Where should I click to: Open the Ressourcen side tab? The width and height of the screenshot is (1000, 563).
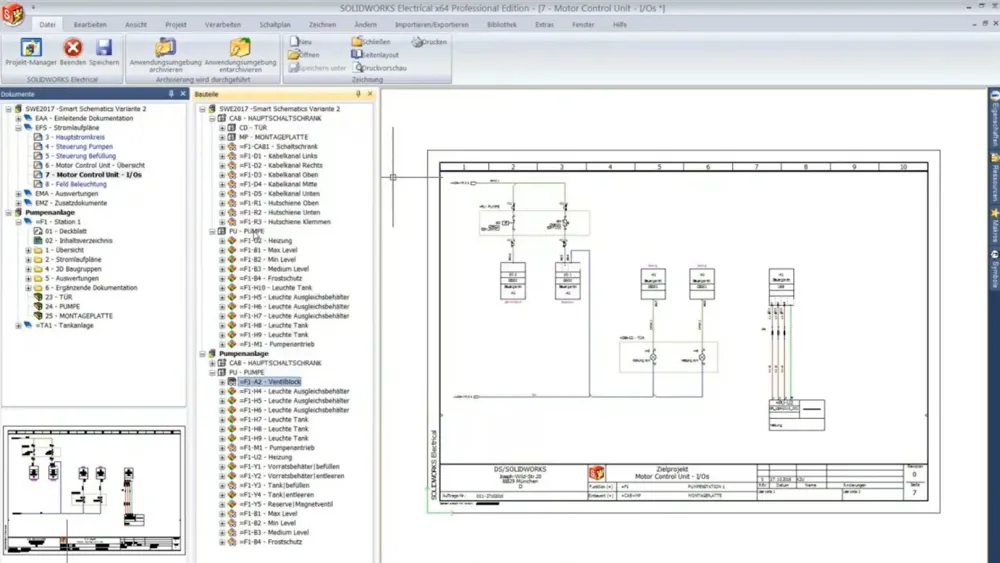[994, 179]
